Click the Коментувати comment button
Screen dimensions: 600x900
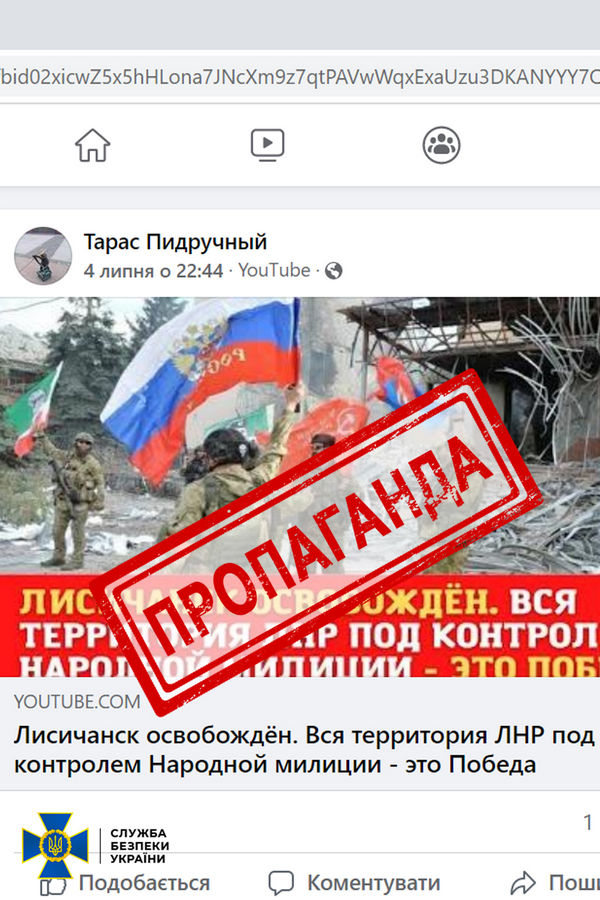point(354,882)
